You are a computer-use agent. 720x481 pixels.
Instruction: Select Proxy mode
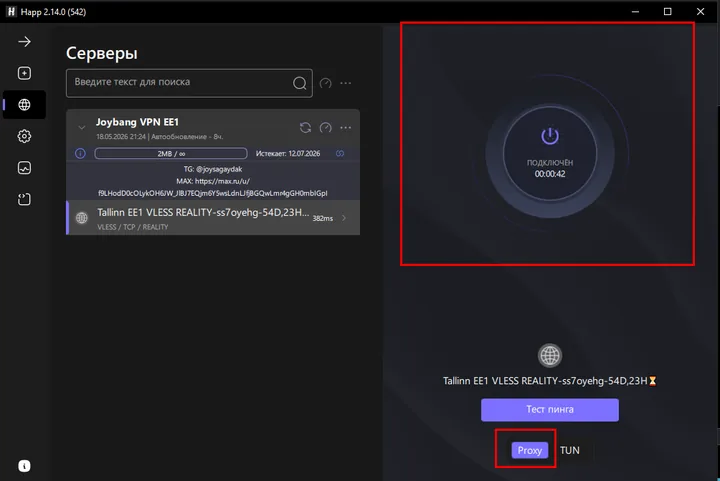(x=529, y=450)
